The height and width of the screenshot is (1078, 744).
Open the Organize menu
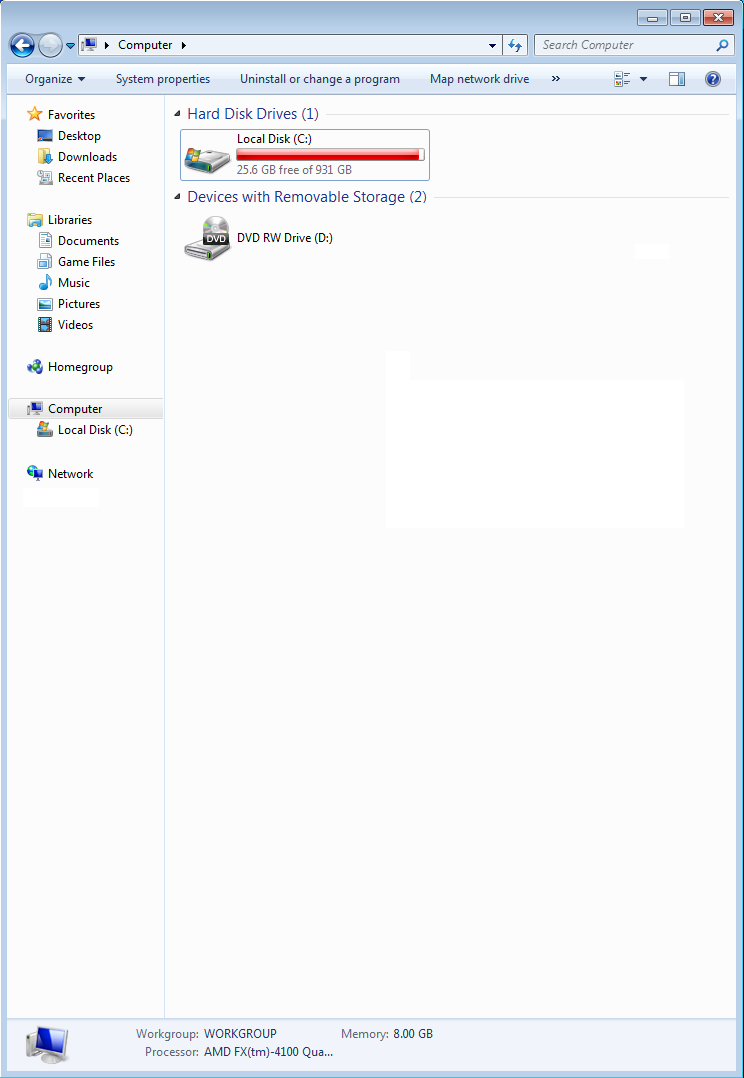pos(55,79)
